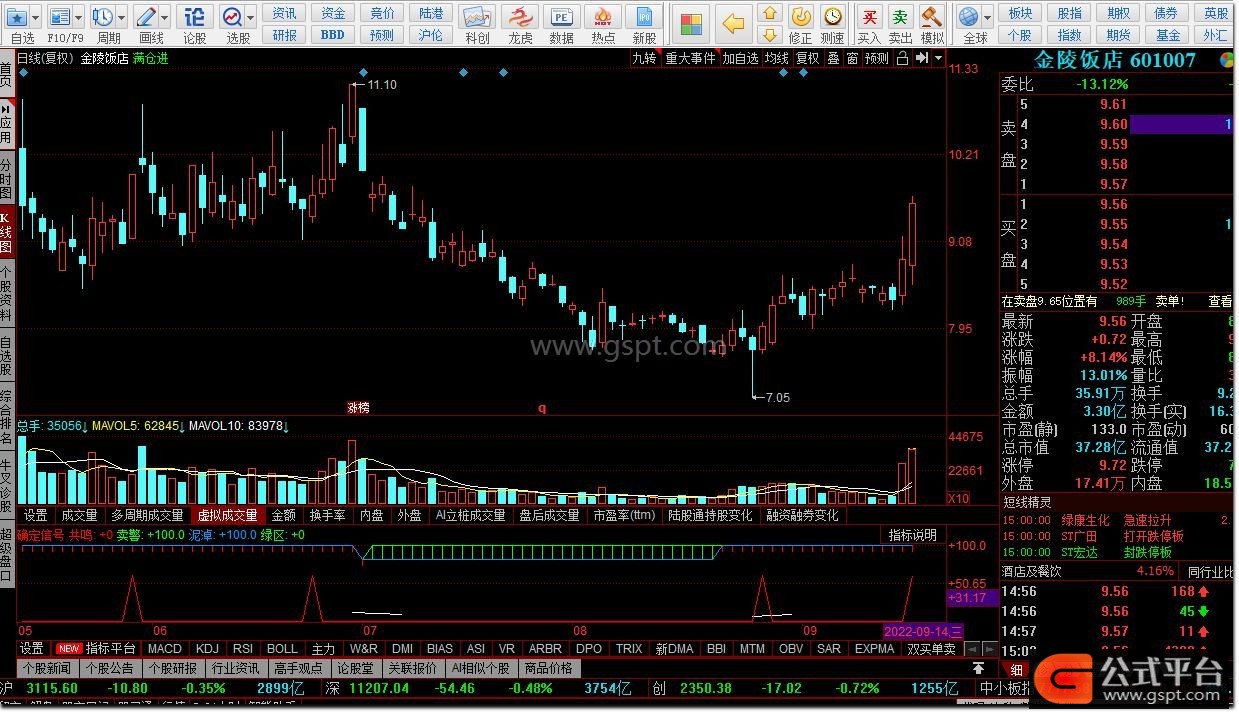Toggle 加自选 add to favorites
1239x712 pixels.
pyautogui.click(x=741, y=58)
